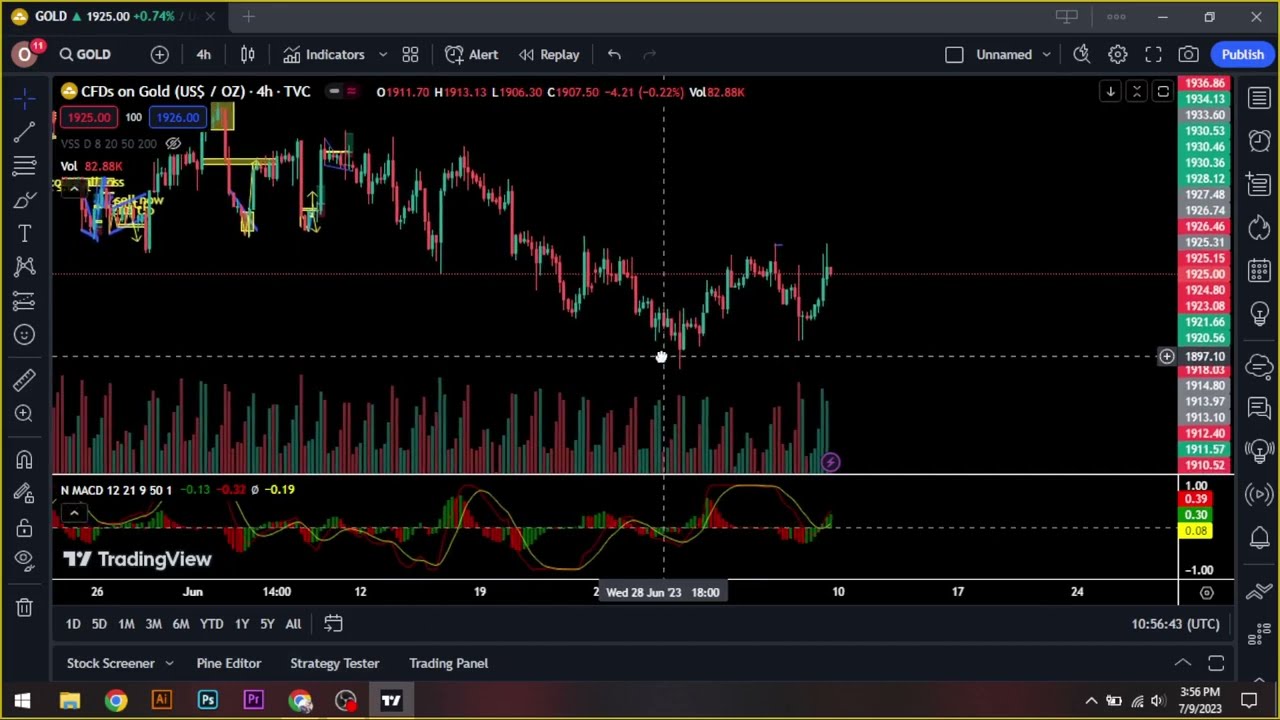The height and width of the screenshot is (720, 1280).
Task: Toggle magnet mode in left toolbar
Action: [x=25, y=459]
